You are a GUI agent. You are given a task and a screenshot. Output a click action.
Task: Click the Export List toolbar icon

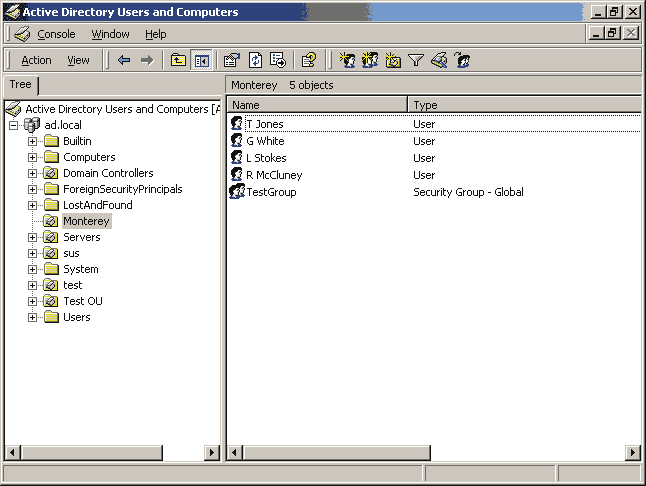[278, 60]
